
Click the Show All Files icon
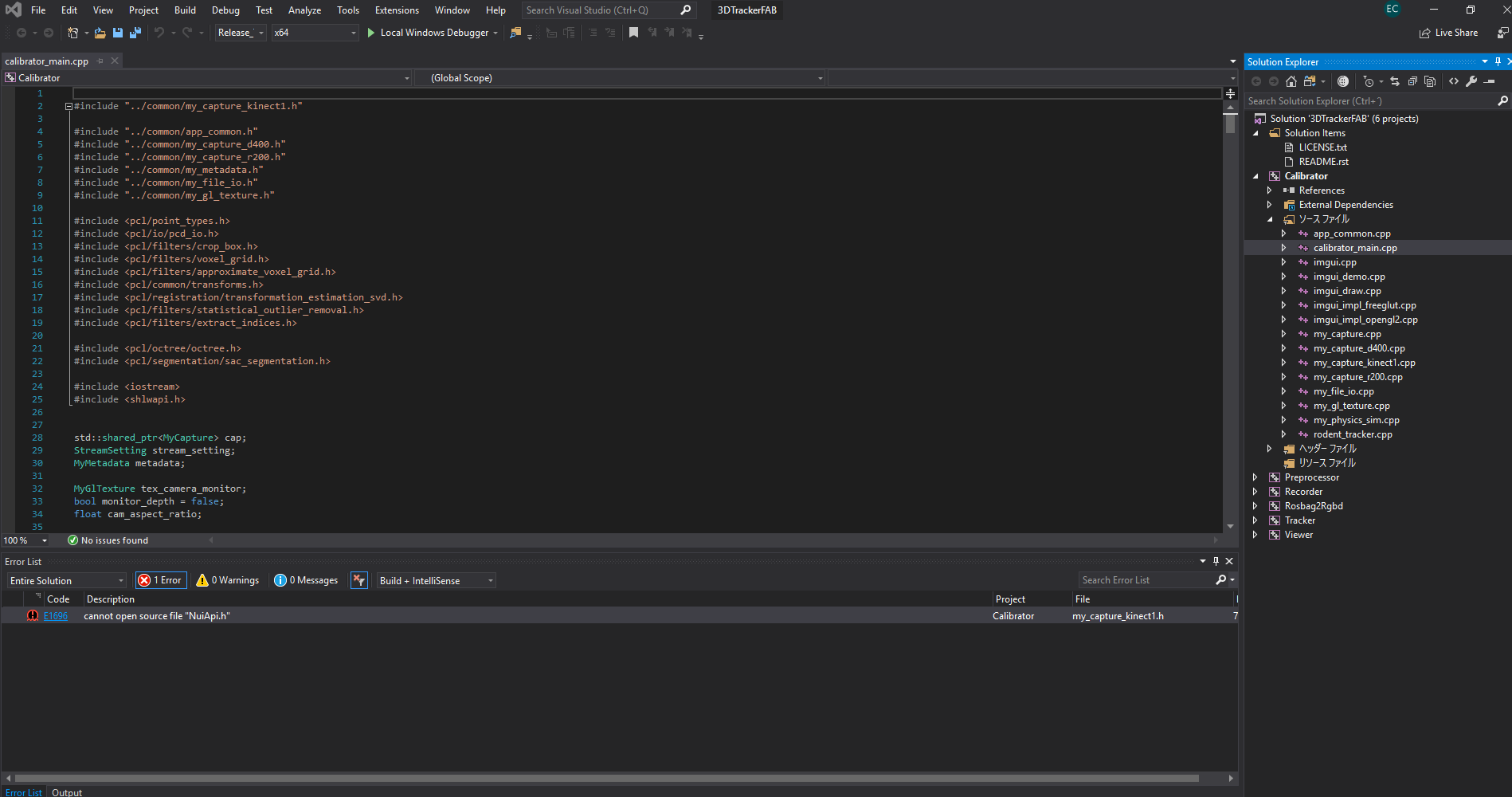(1430, 81)
